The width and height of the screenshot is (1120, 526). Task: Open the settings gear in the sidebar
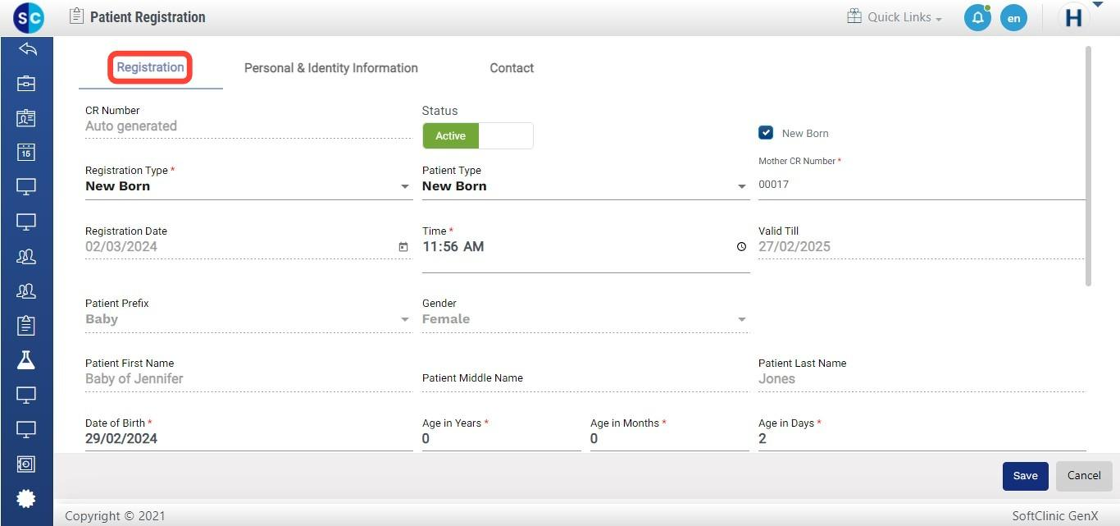(26, 498)
